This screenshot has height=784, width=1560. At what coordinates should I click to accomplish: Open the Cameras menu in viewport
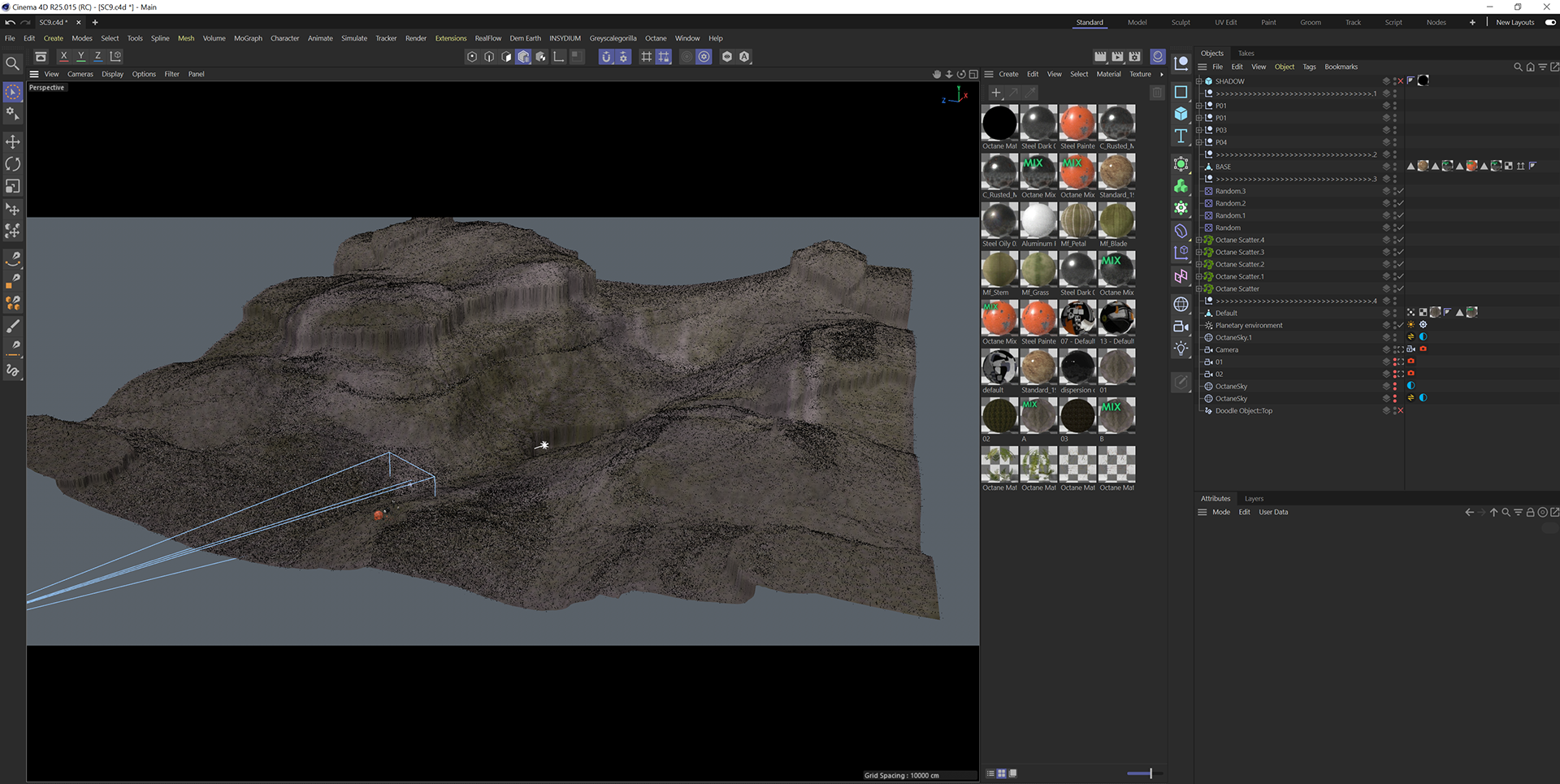[80, 74]
